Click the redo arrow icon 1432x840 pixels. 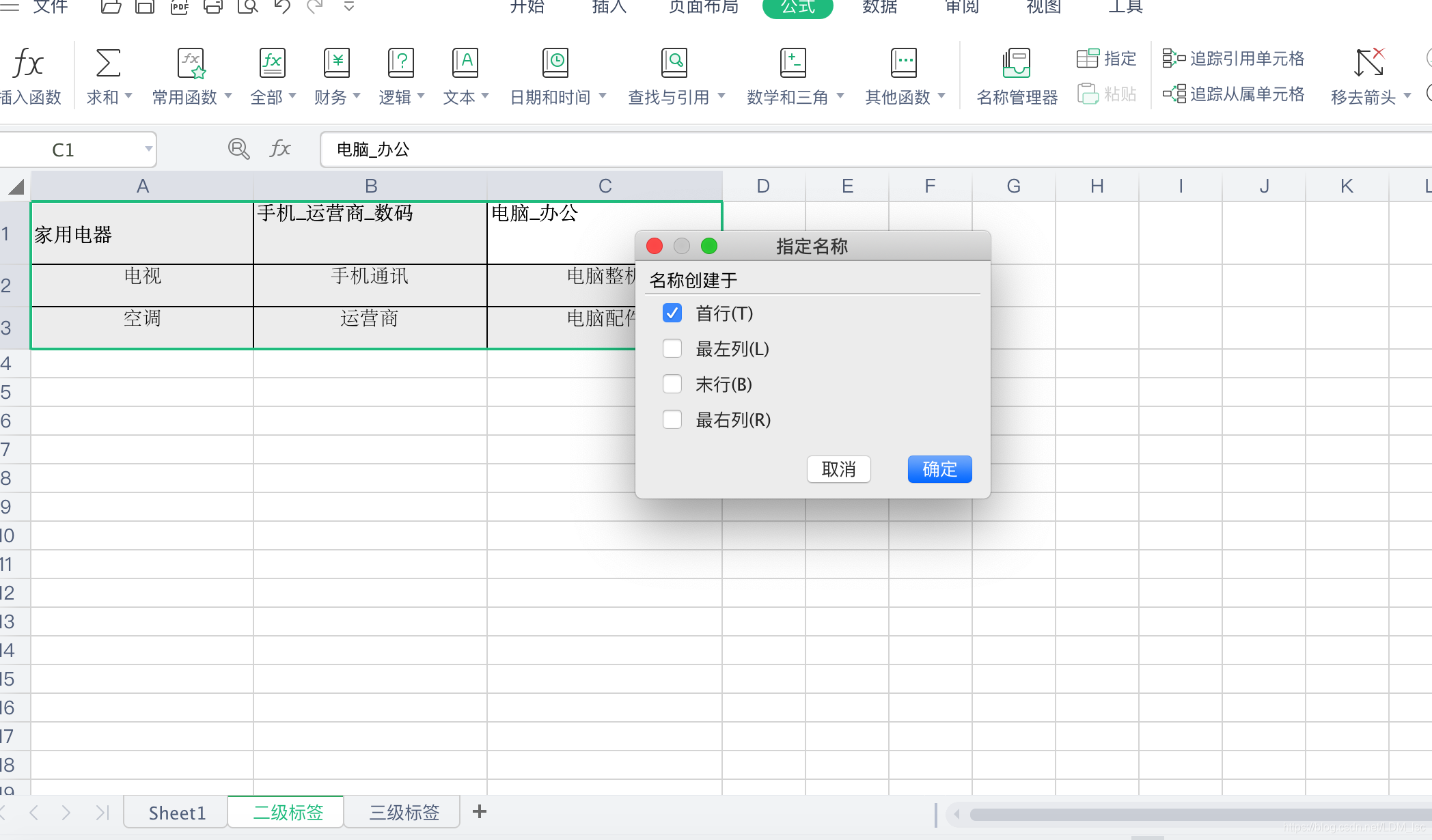coord(314,7)
